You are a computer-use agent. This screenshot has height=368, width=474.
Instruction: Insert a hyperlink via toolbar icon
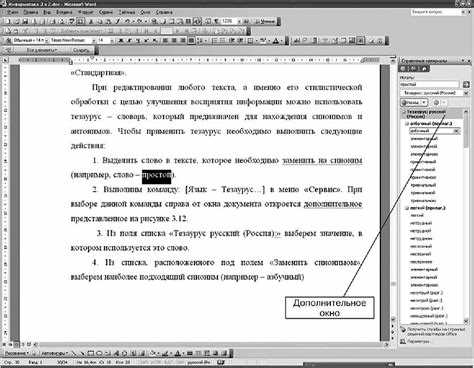[x=153, y=21]
